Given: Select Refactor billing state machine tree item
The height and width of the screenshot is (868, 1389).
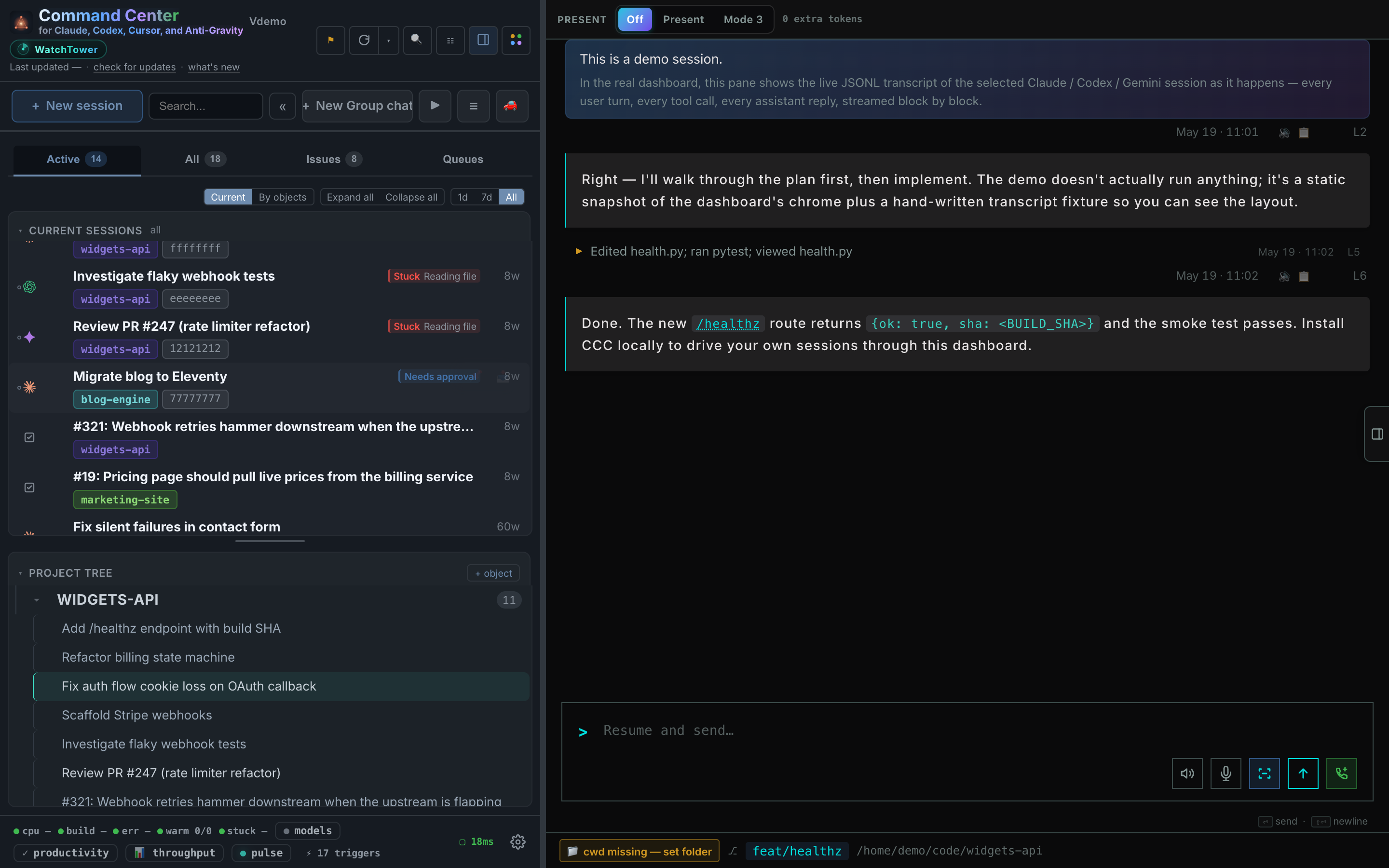Looking at the screenshot, I should (281, 657).
